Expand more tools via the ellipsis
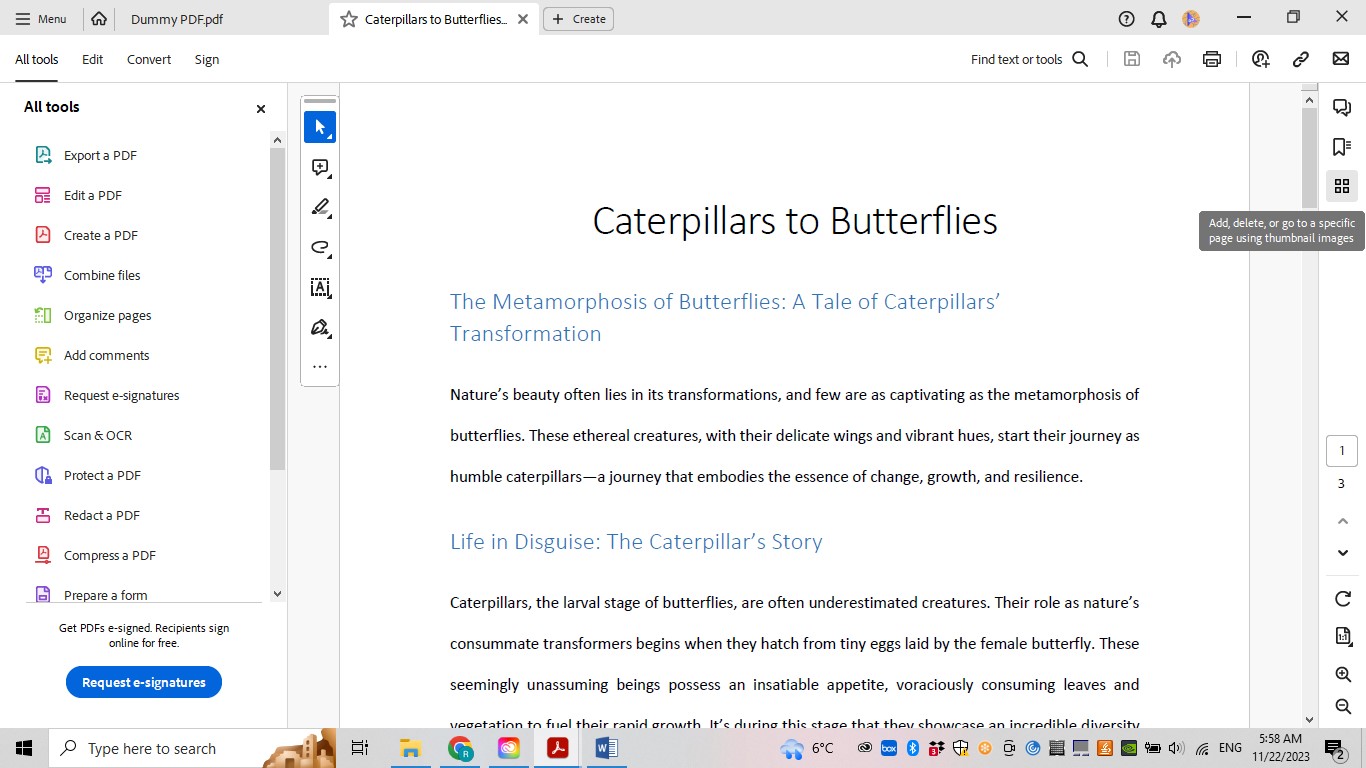Viewport: 1366px width, 768px height. [319, 366]
